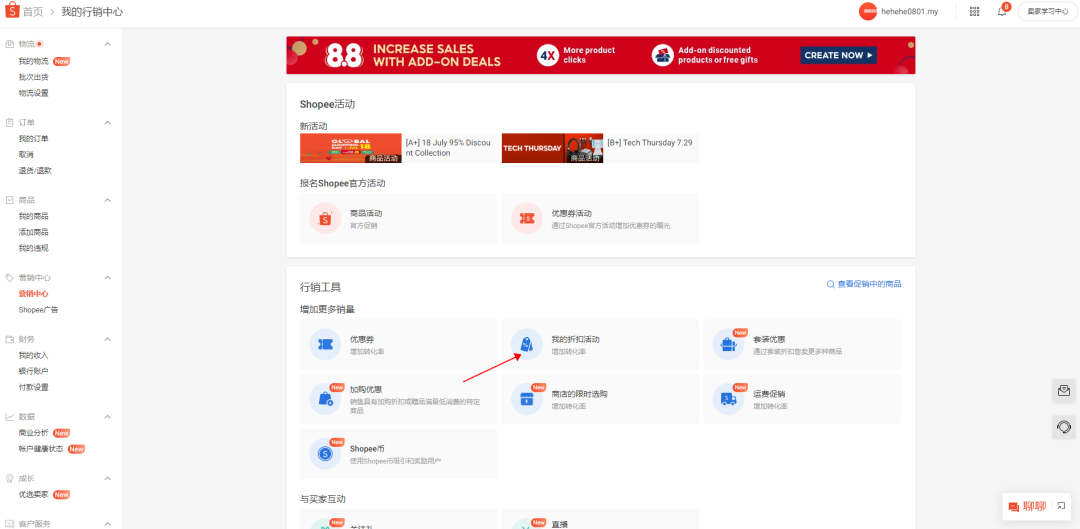Click the 财务 wallet section icon
This screenshot has height=529, width=1080.
(x=10, y=339)
